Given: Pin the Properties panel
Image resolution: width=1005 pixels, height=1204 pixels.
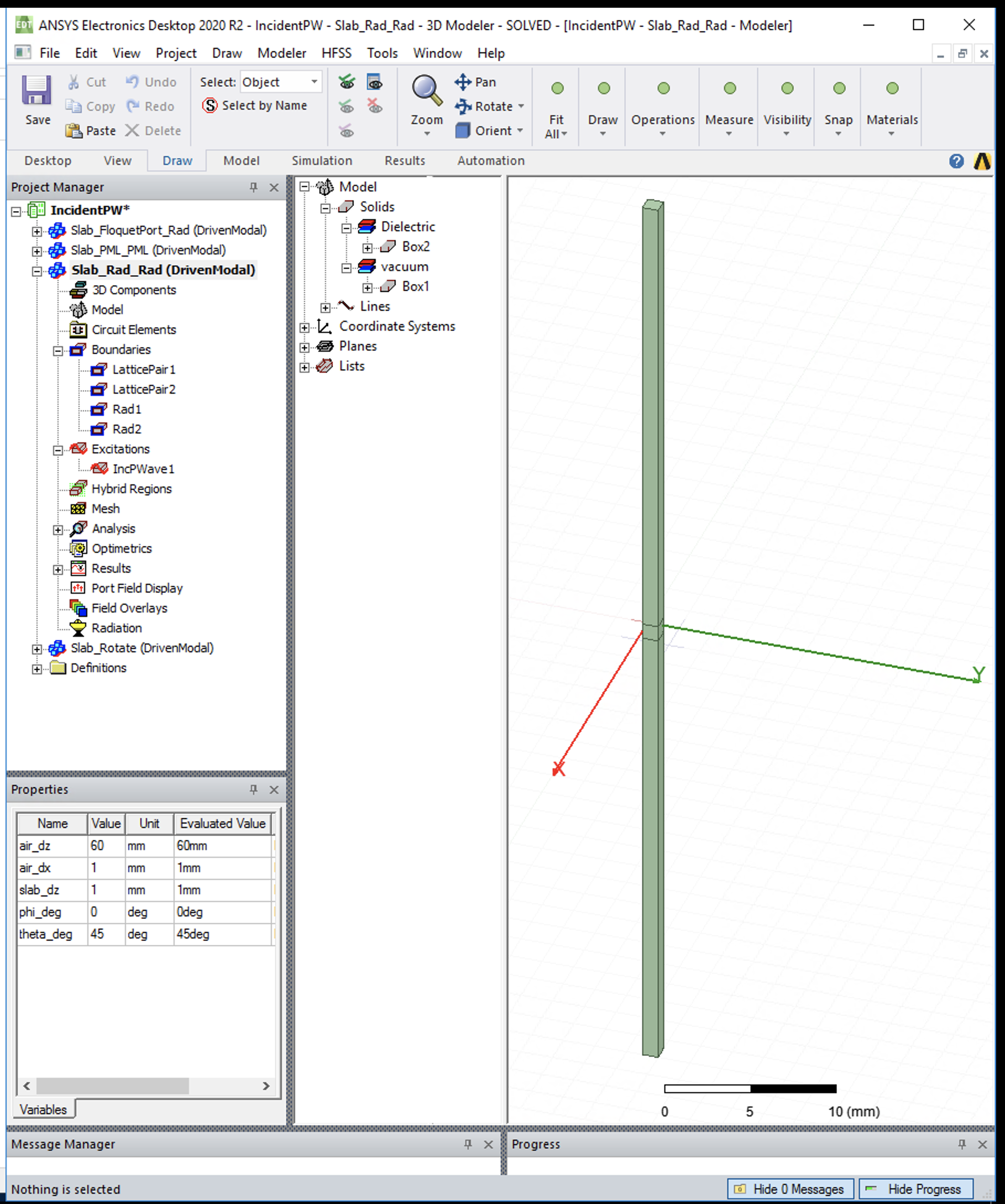Looking at the screenshot, I should point(253,789).
